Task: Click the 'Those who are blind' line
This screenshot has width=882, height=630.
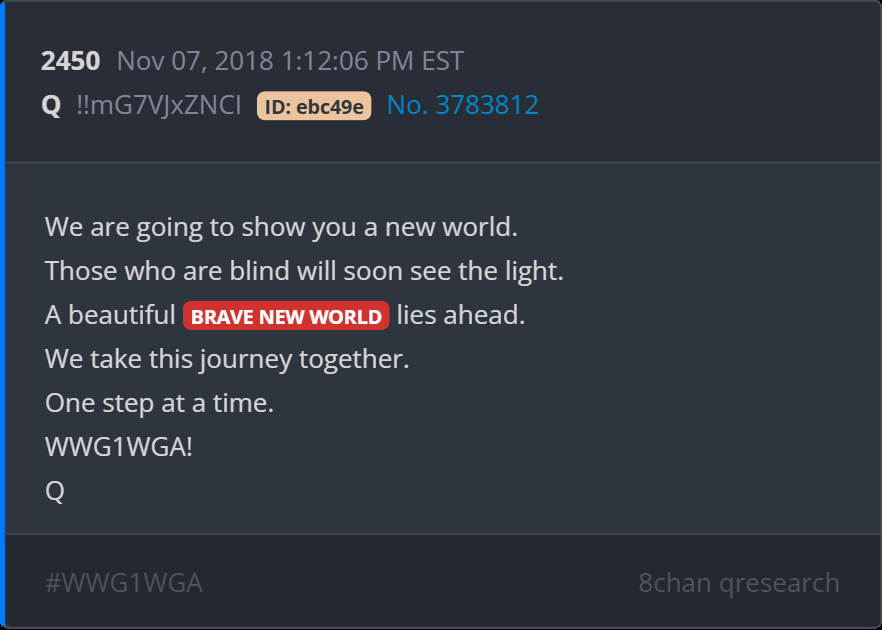Action: pos(304,272)
